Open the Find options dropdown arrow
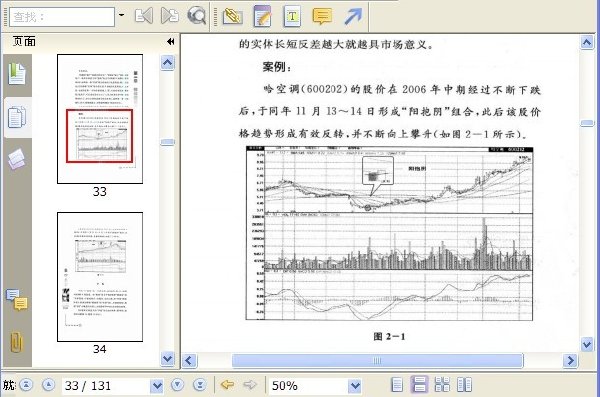Image resolution: width=600 pixels, height=397 pixels. [122, 15]
